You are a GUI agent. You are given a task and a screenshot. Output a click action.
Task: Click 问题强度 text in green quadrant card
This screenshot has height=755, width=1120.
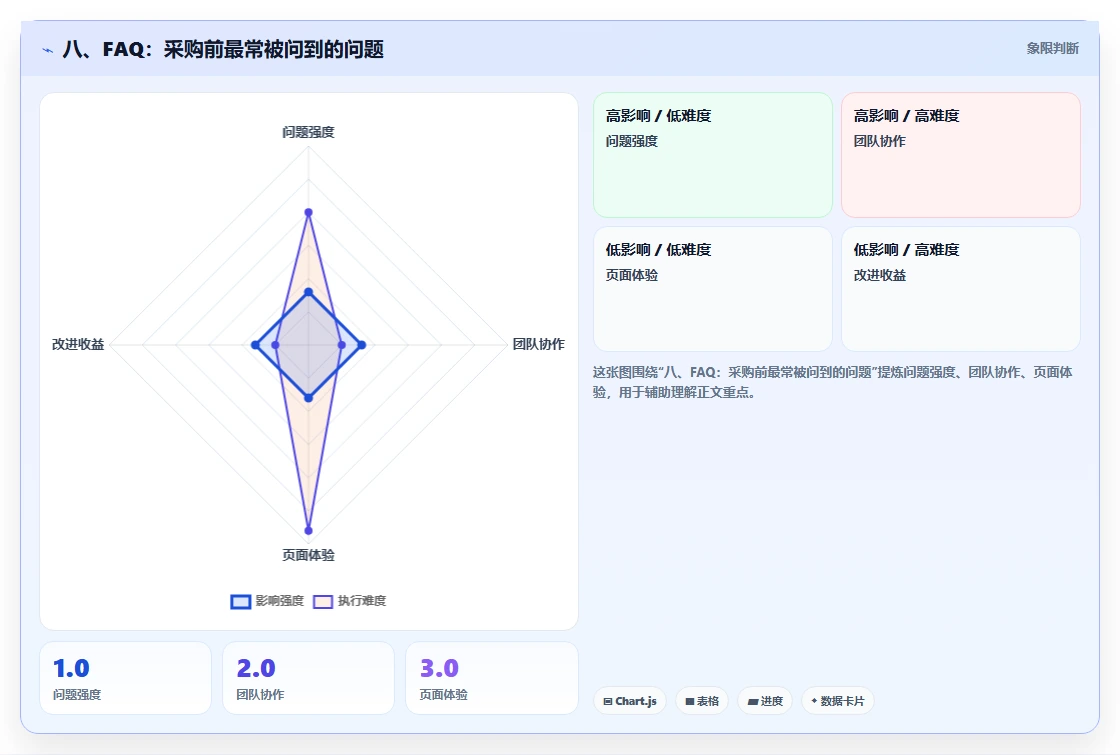point(631,141)
